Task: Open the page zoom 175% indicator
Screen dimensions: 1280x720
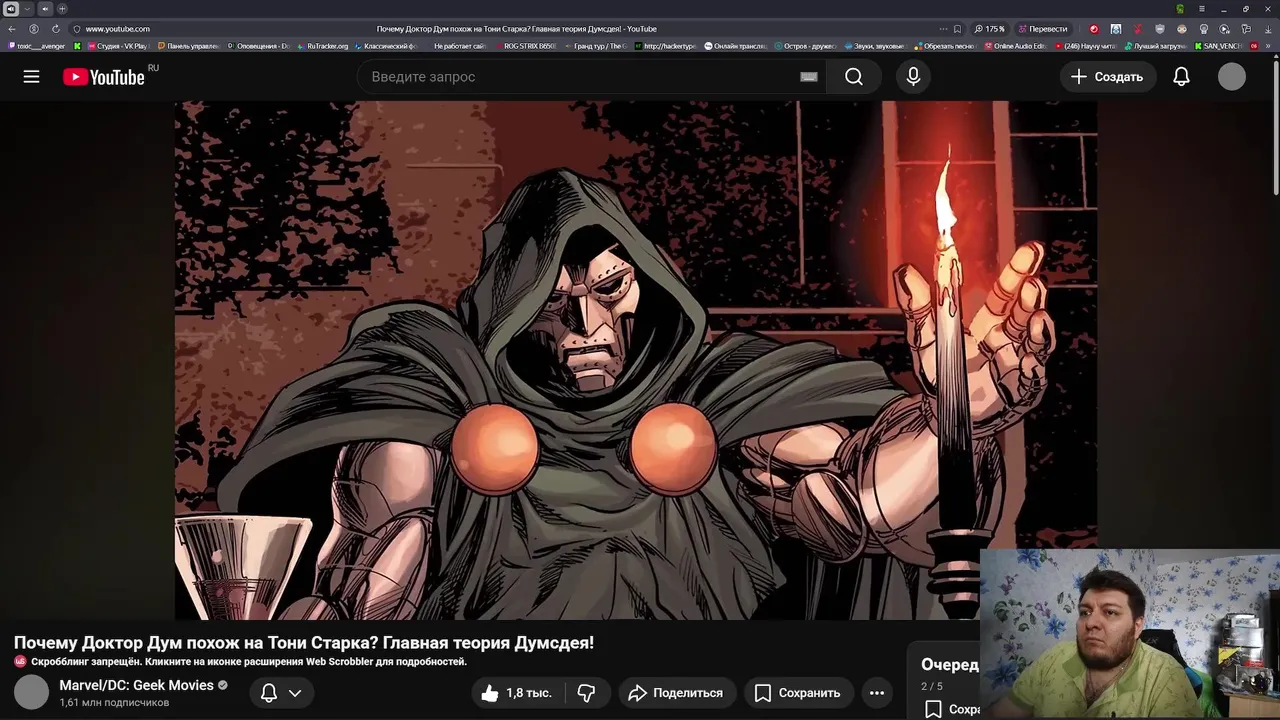Action: pyautogui.click(x=990, y=29)
